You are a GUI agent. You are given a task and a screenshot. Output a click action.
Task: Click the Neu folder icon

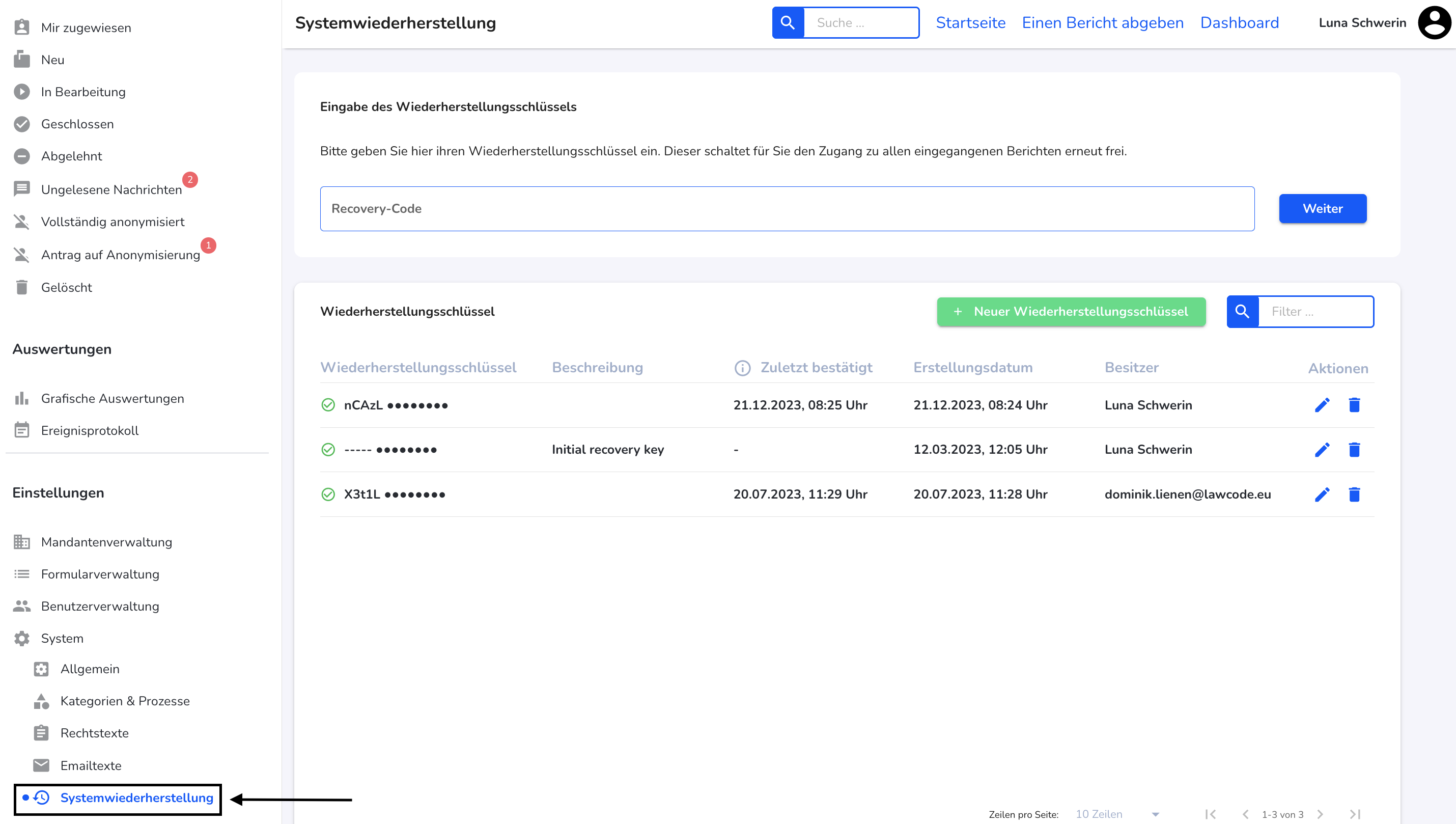(21, 60)
